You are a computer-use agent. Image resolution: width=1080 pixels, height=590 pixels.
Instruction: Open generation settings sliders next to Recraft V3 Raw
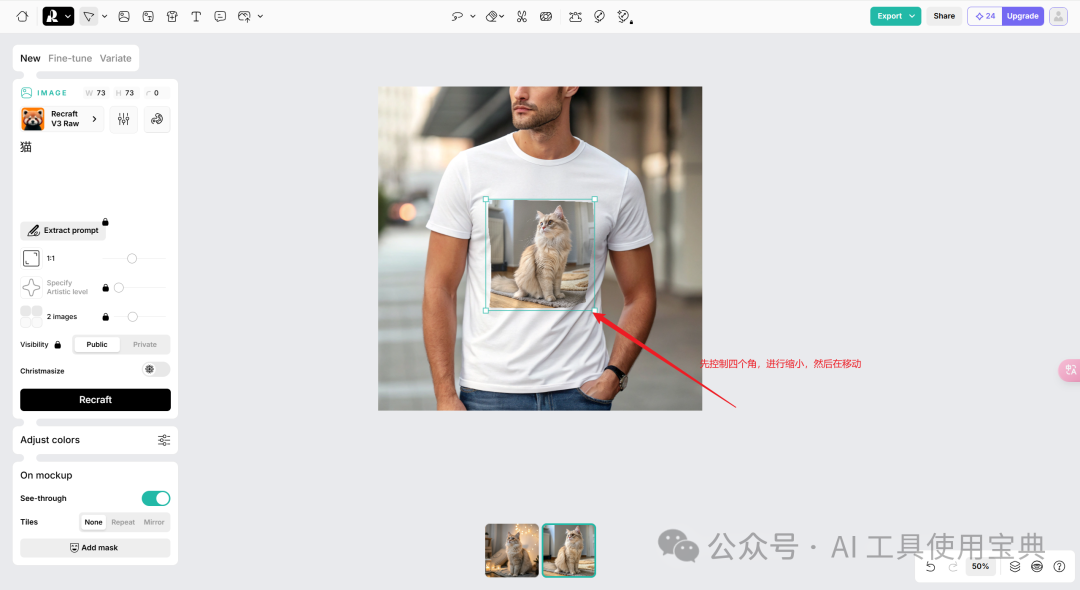(x=124, y=119)
